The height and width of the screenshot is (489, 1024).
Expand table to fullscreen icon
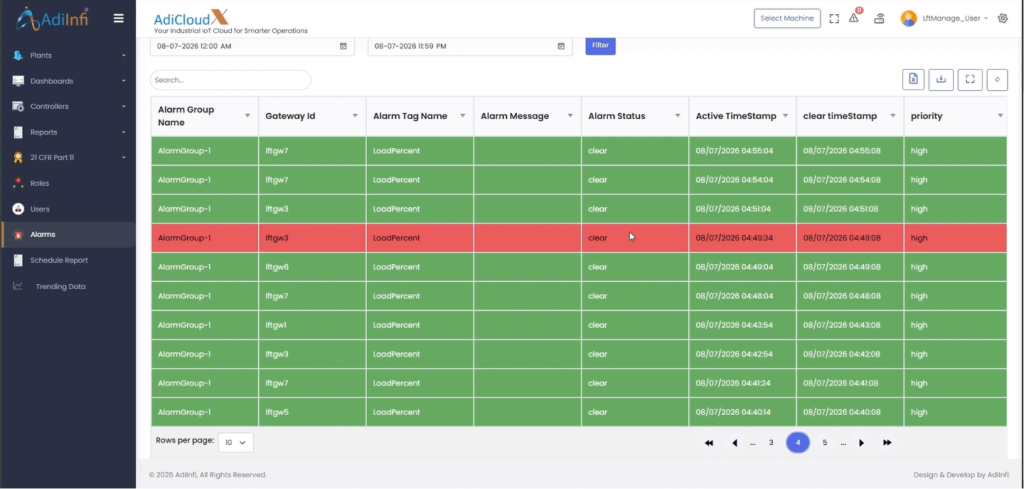coord(970,80)
